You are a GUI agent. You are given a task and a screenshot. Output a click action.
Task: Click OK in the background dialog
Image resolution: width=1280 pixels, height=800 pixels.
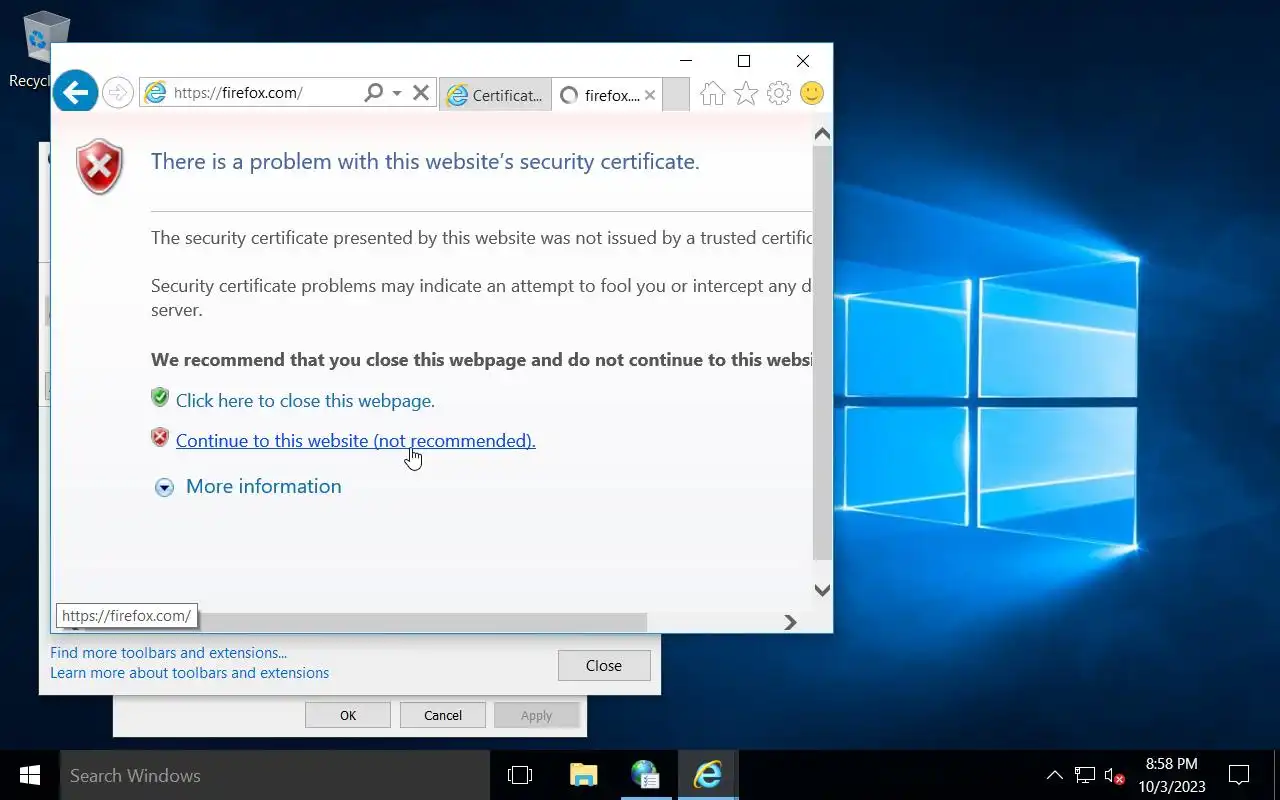348,715
